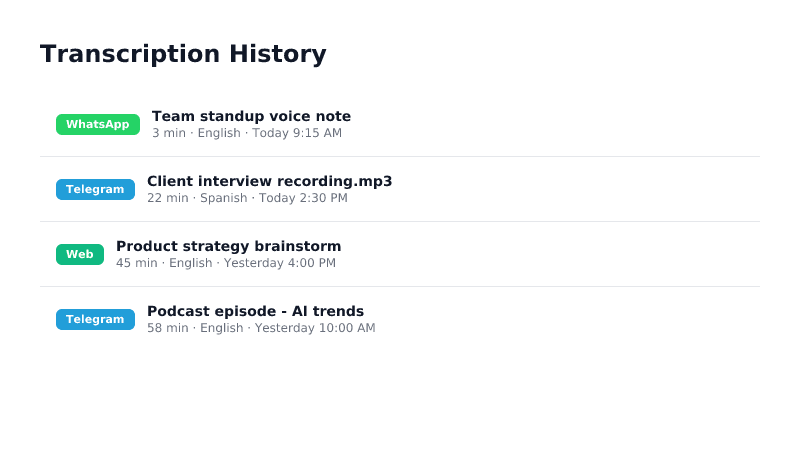This screenshot has width=800, height=450.
Task: Click the Today 9:15 AM timestamp
Action: [x=297, y=133]
